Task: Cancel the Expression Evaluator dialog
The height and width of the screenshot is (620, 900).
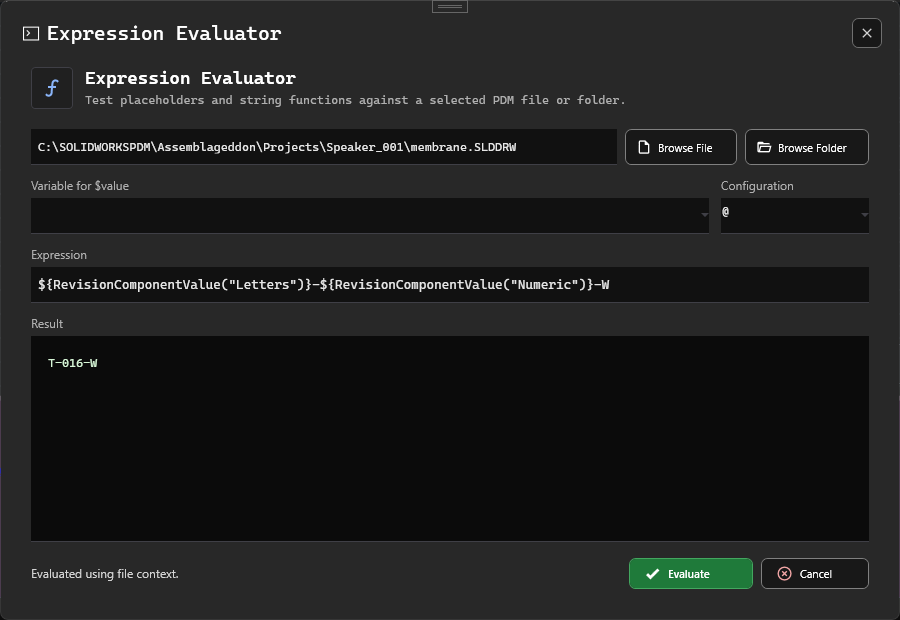Action: coord(814,574)
